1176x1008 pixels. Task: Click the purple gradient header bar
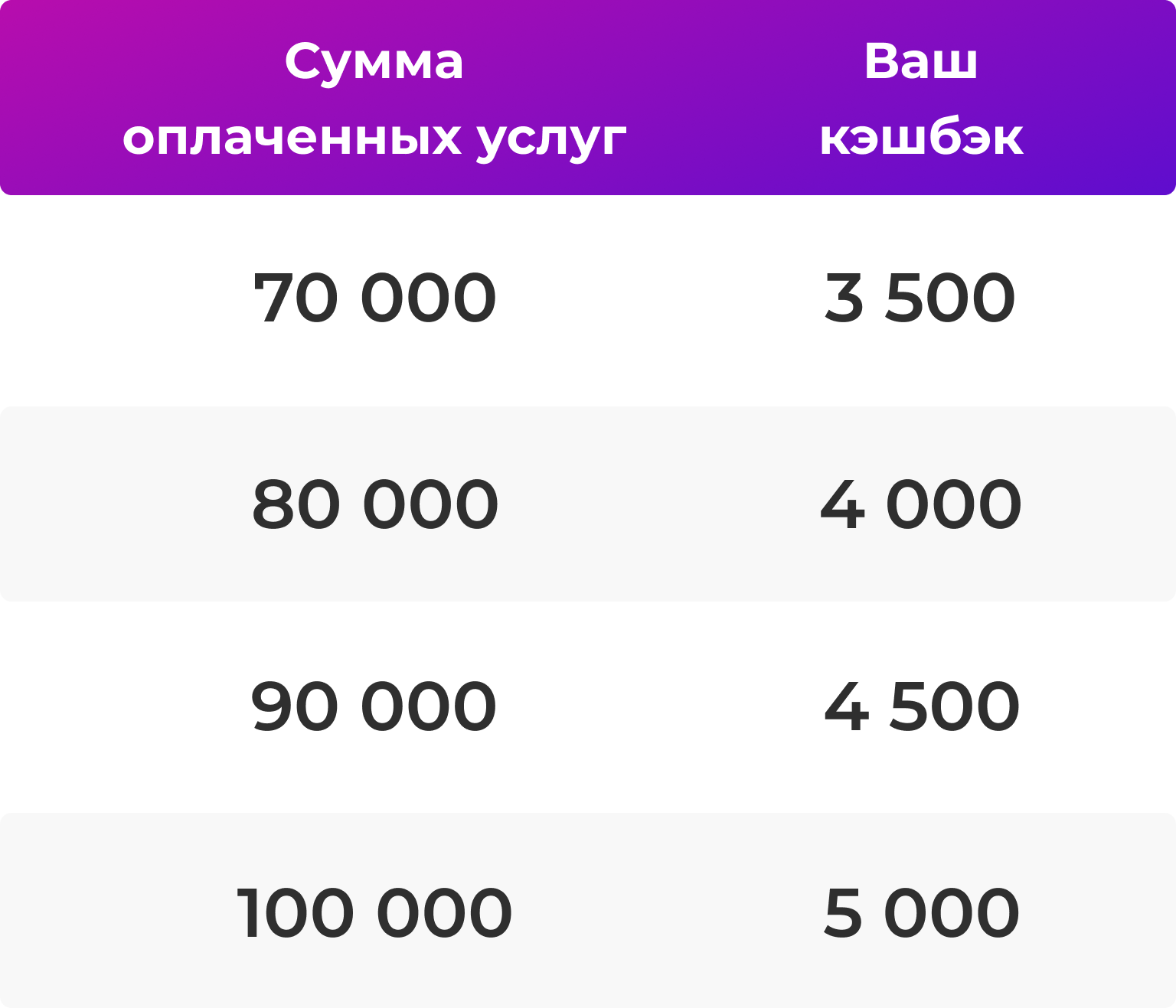pyautogui.click(x=588, y=97)
